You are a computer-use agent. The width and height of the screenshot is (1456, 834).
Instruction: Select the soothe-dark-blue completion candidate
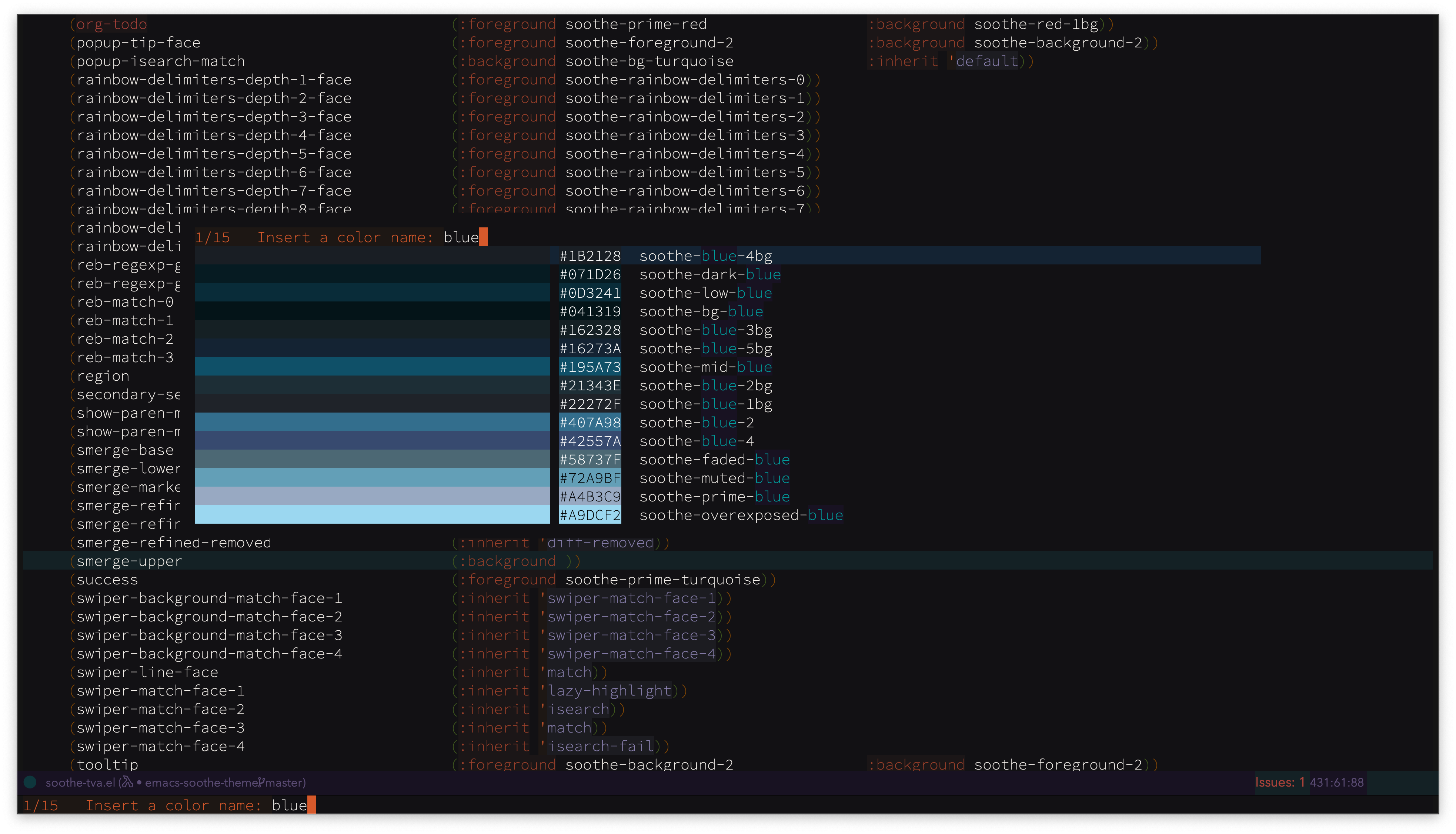[x=709, y=274]
